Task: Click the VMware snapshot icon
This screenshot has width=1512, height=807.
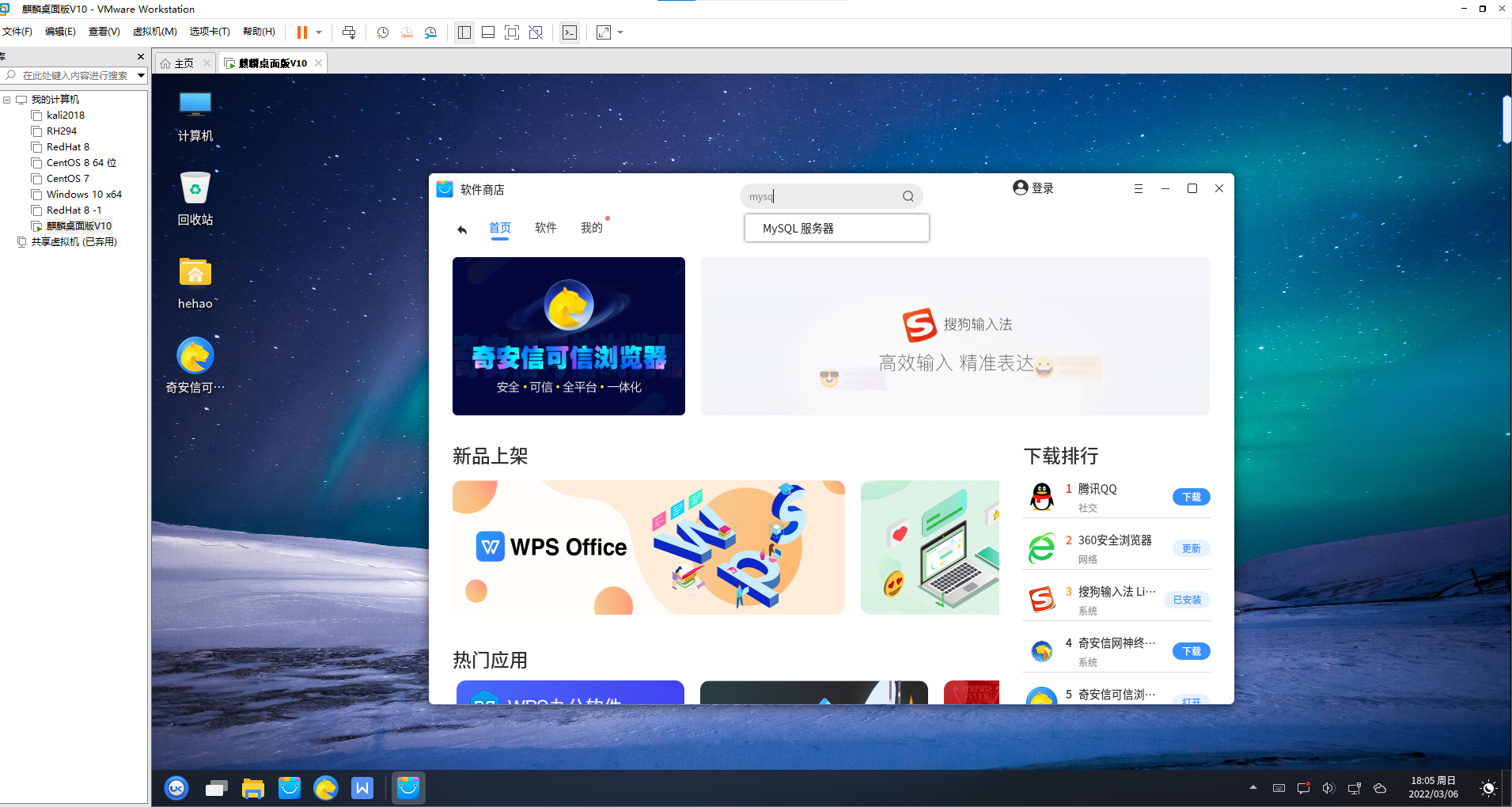Action: tap(383, 32)
